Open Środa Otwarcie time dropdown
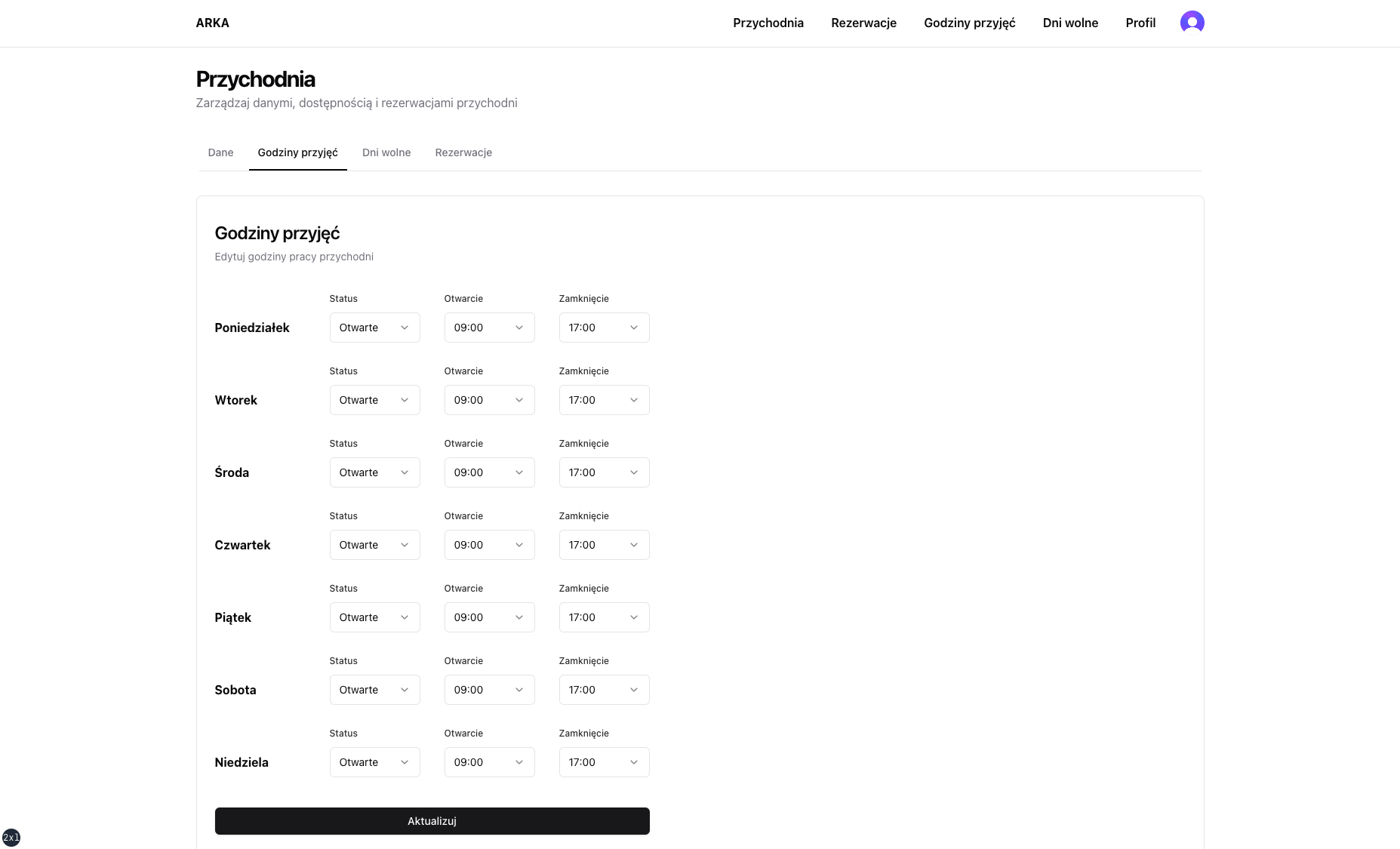 [x=489, y=472]
